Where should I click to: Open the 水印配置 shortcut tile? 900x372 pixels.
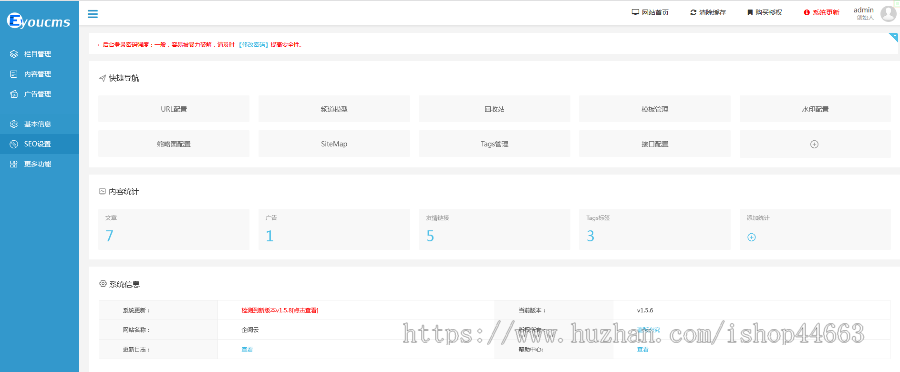[815, 108]
